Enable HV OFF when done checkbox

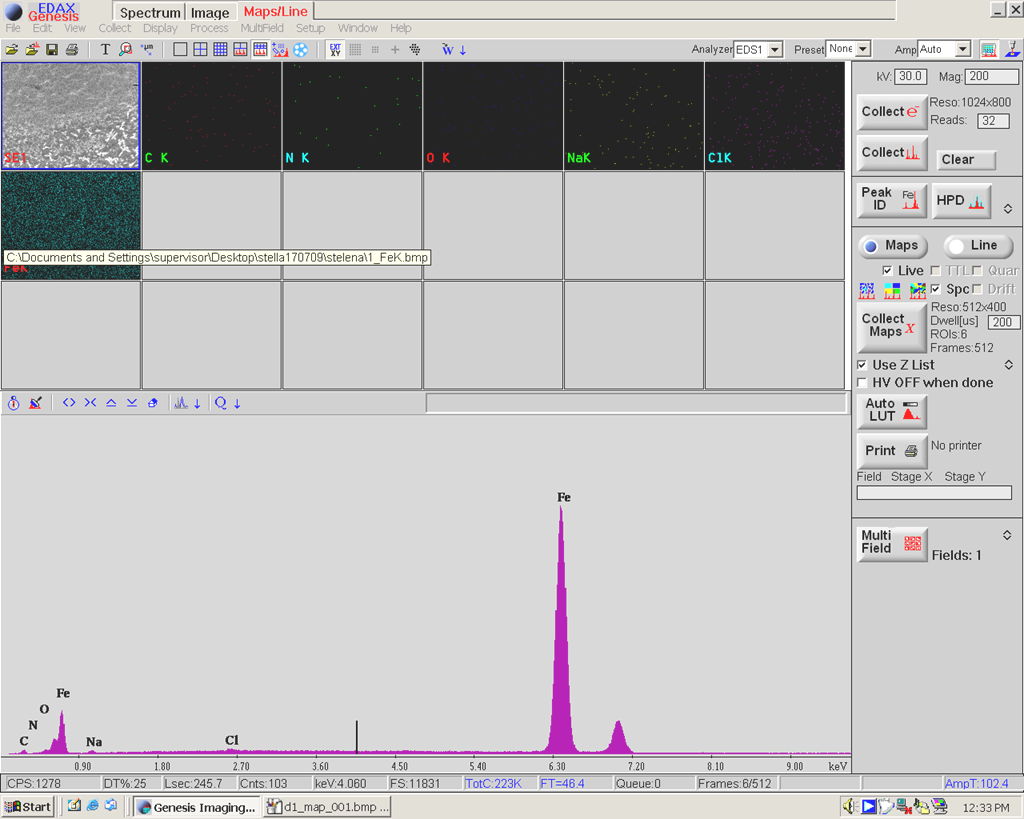(x=862, y=383)
